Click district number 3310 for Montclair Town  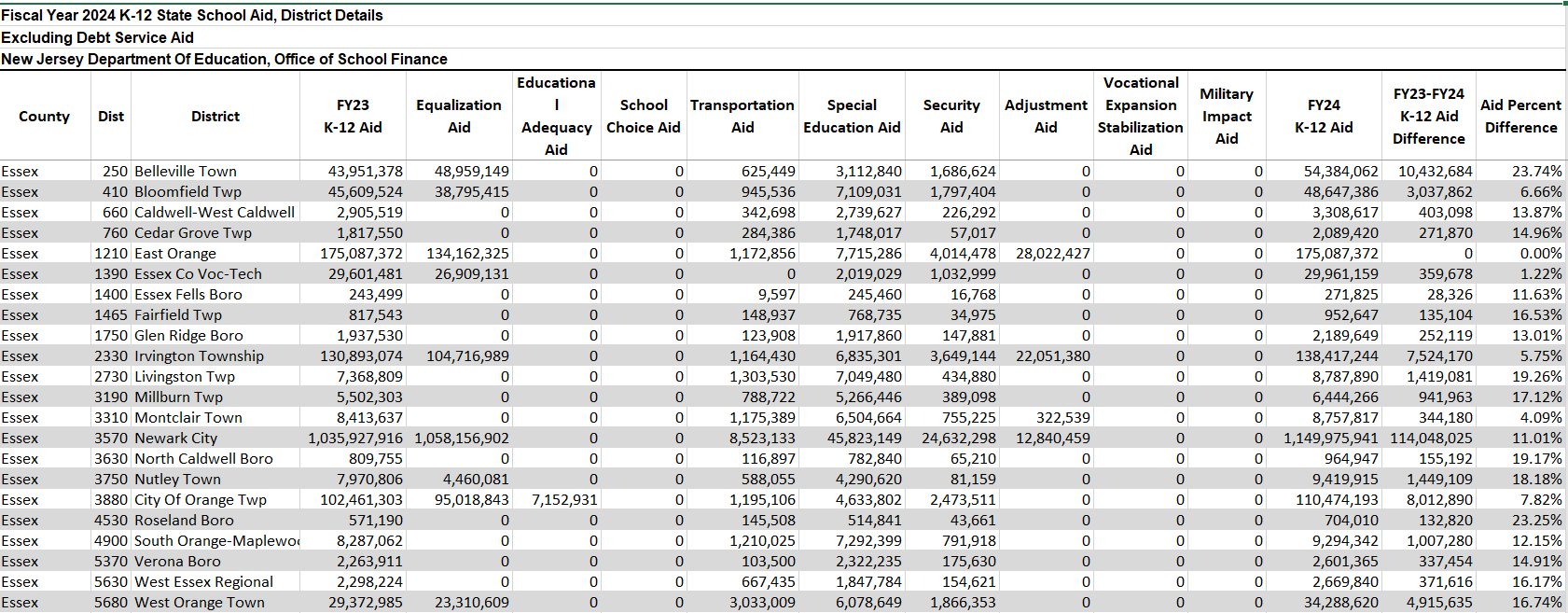coord(111,417)
